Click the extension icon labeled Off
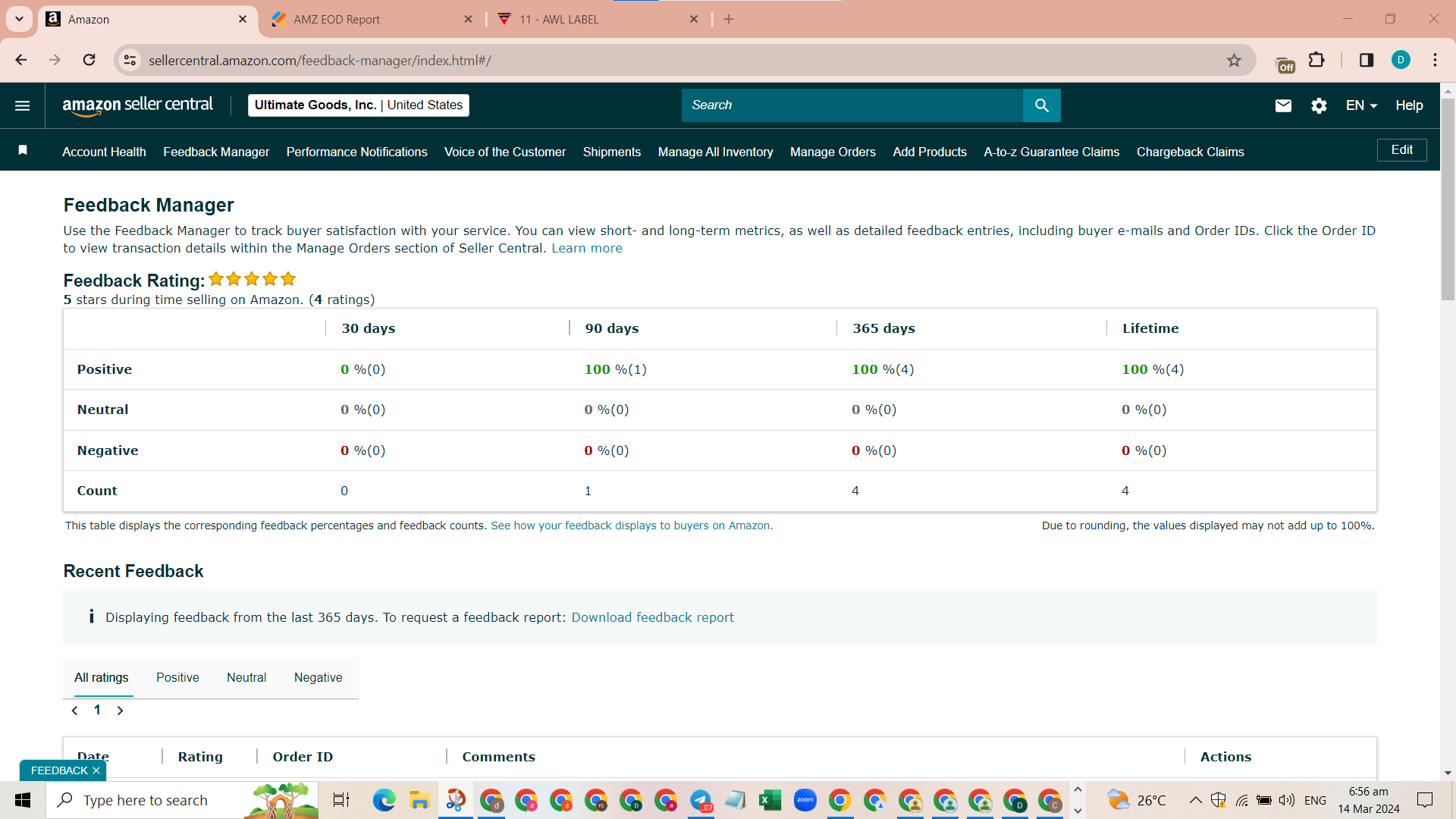 pyautogui.click(x=1285, y=64)
